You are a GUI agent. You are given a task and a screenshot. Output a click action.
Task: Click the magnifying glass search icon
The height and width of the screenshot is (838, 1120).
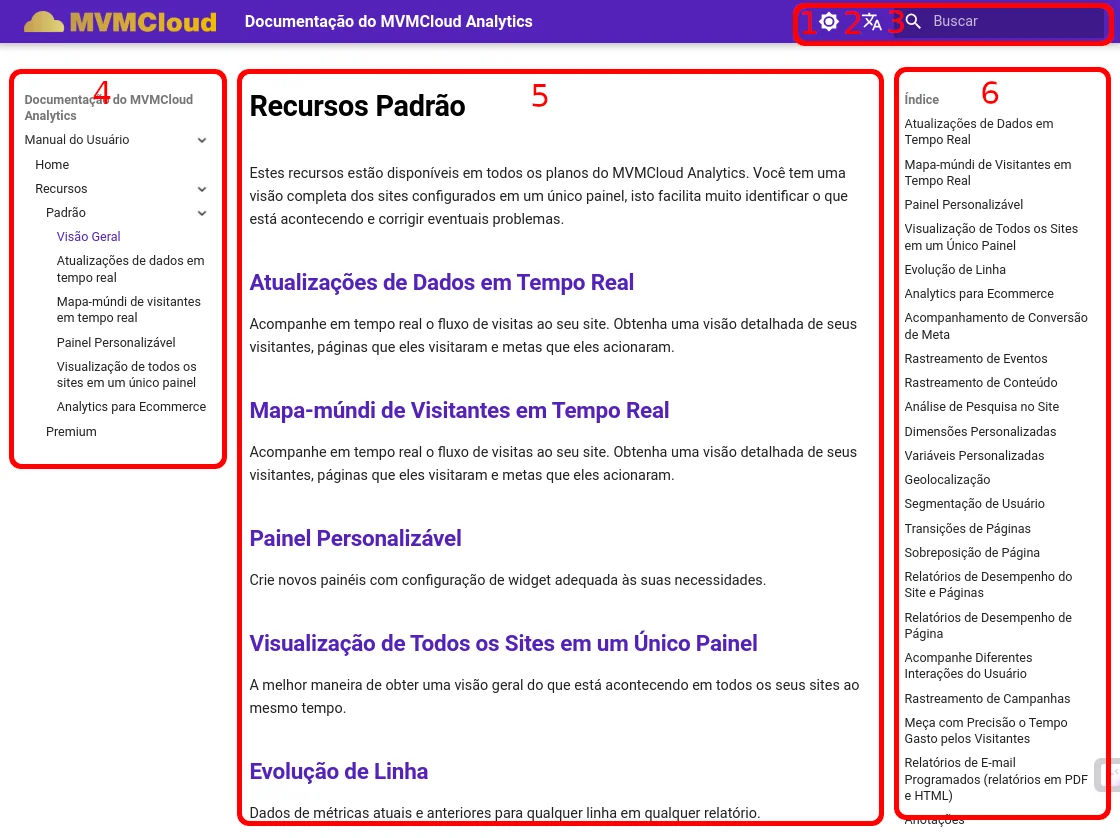[913, 21]
